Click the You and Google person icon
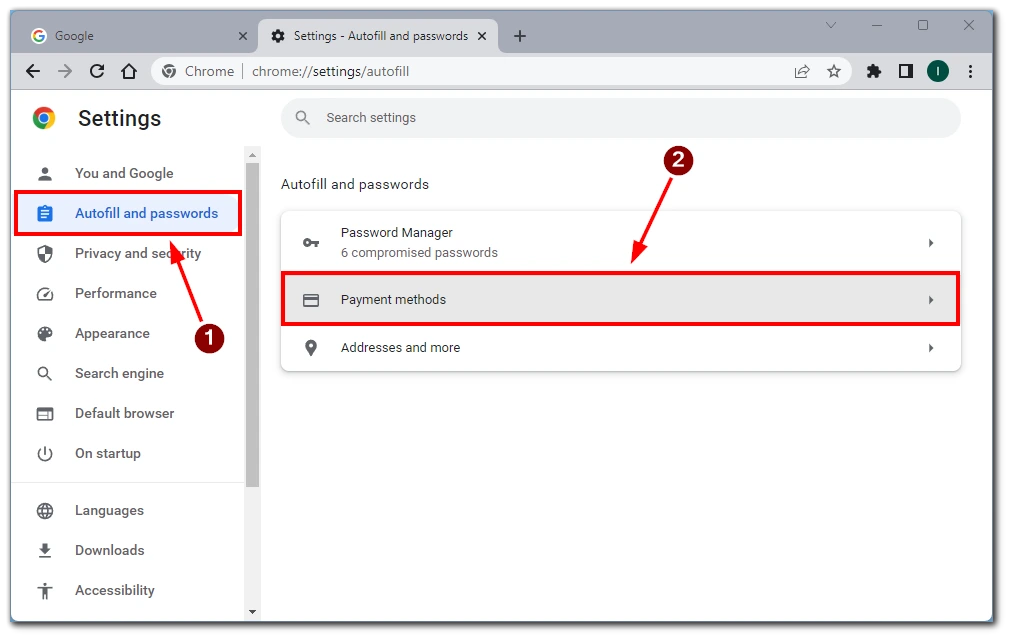The width and height of the screenshot is (1011, 640). 44,173
